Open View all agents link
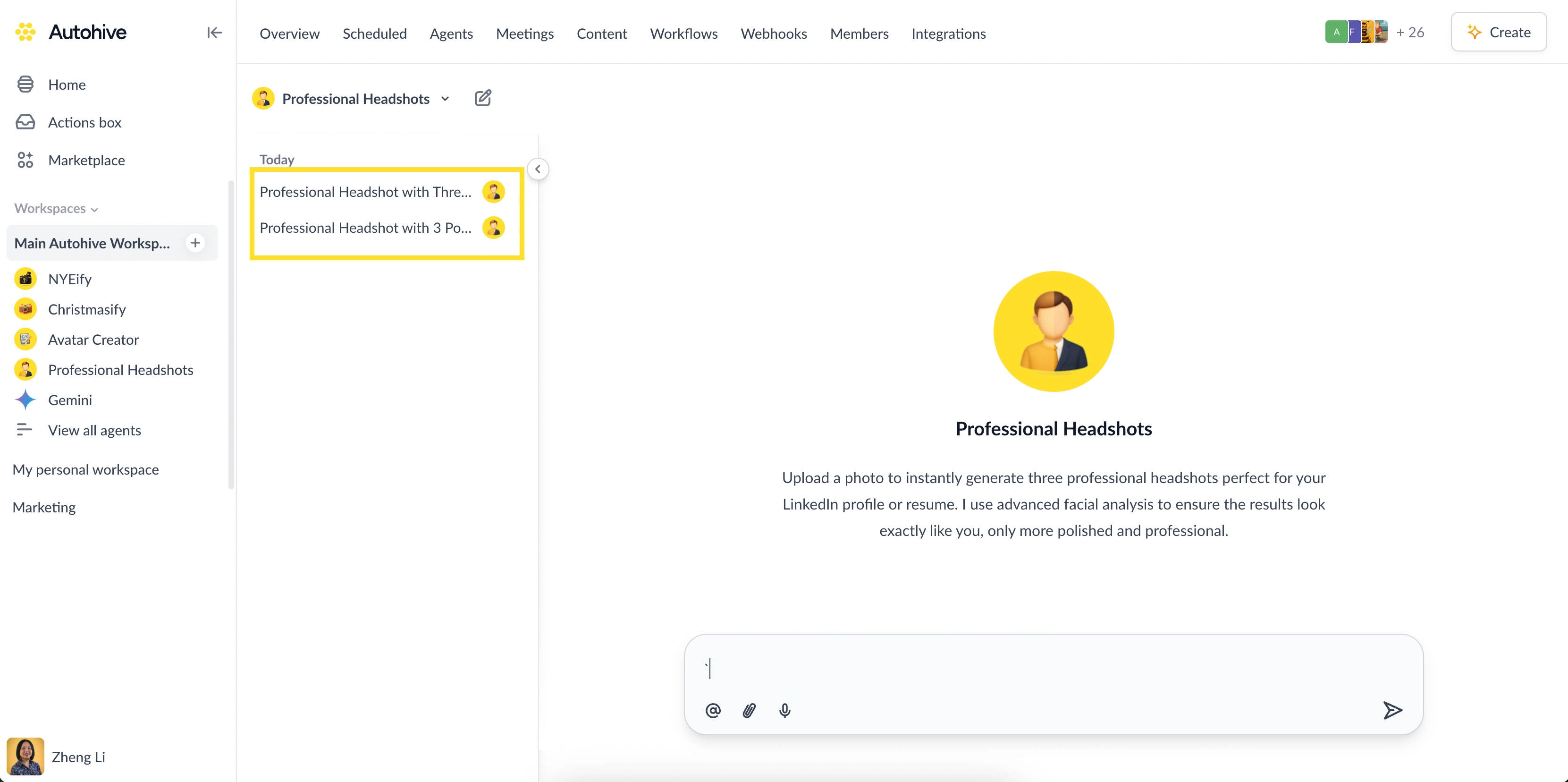Image resolution: width=1568 pixels, height=782 pixels. coord(94,431)
